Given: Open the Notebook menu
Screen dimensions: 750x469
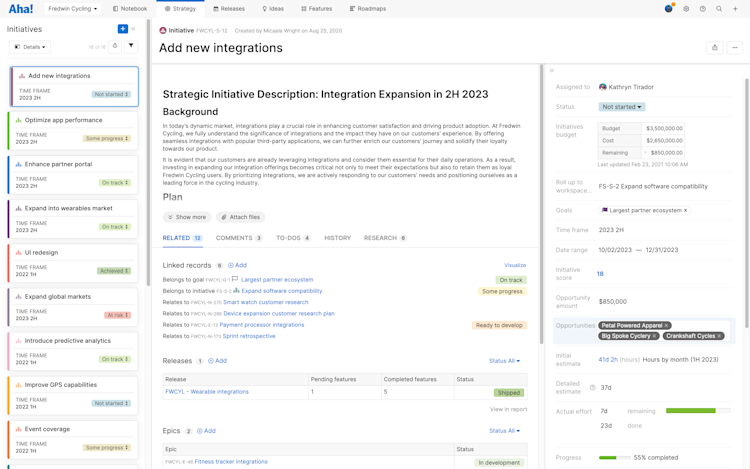Looking at the screenshot, I should [130, 9].
